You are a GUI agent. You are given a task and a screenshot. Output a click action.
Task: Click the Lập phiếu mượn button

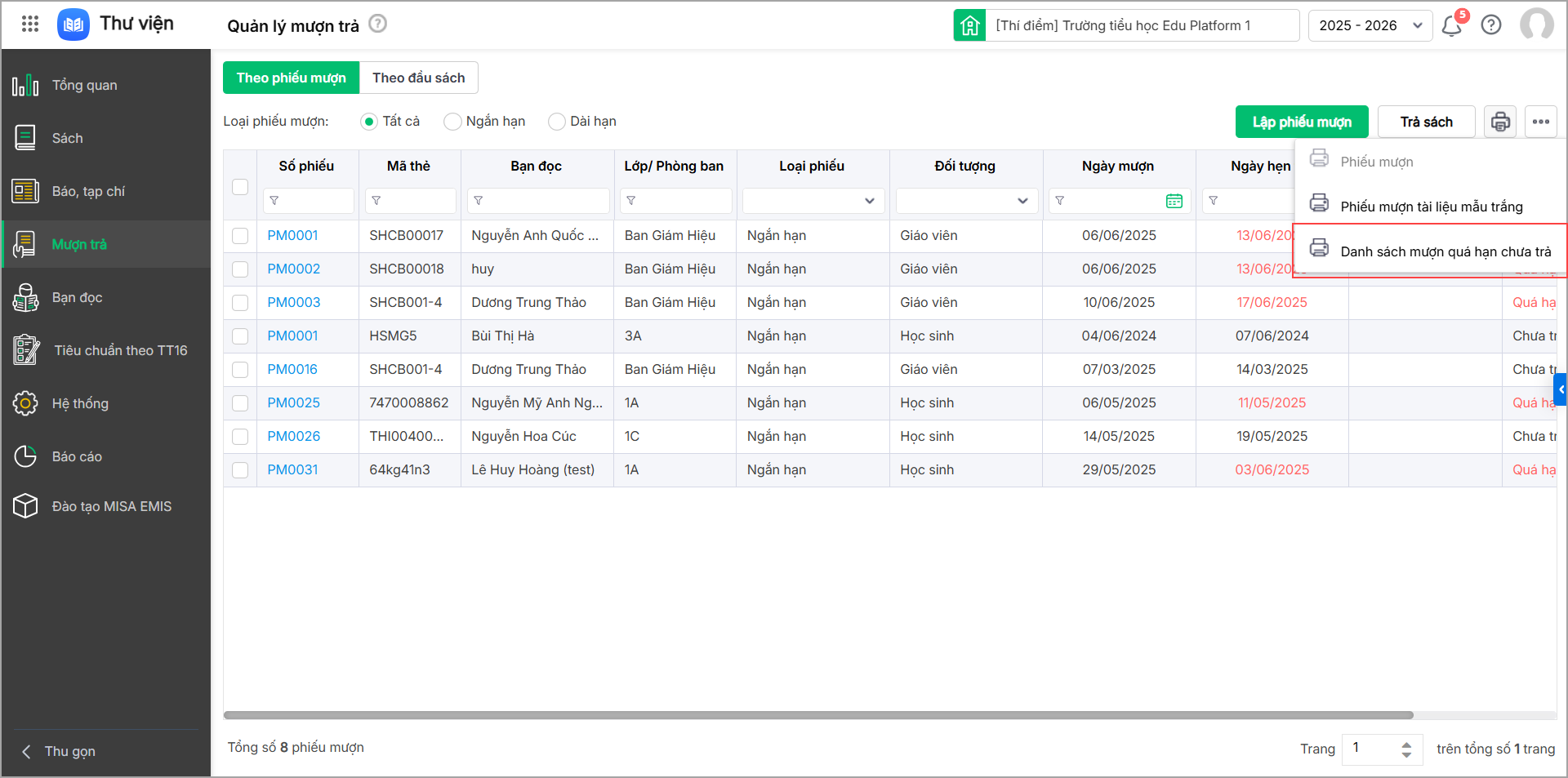[1302, 122]
